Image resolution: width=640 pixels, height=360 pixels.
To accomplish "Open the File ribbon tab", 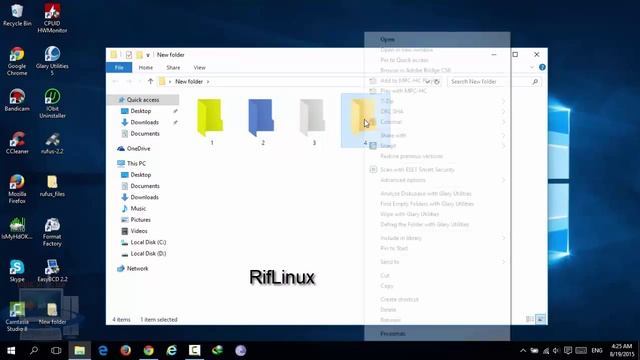I will tap(119, 67).
